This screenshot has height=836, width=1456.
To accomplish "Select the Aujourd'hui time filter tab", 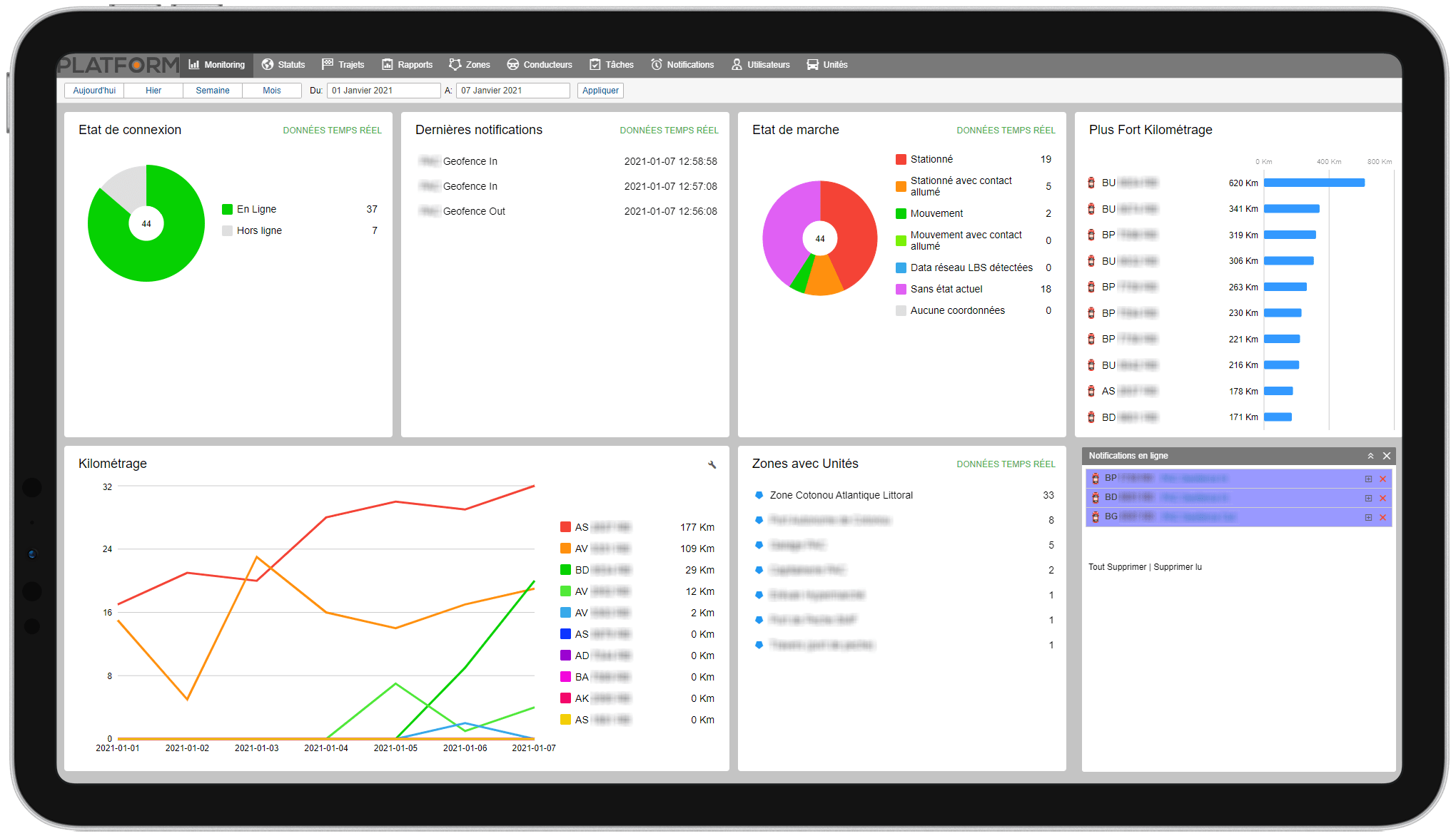I will (93, 90).
